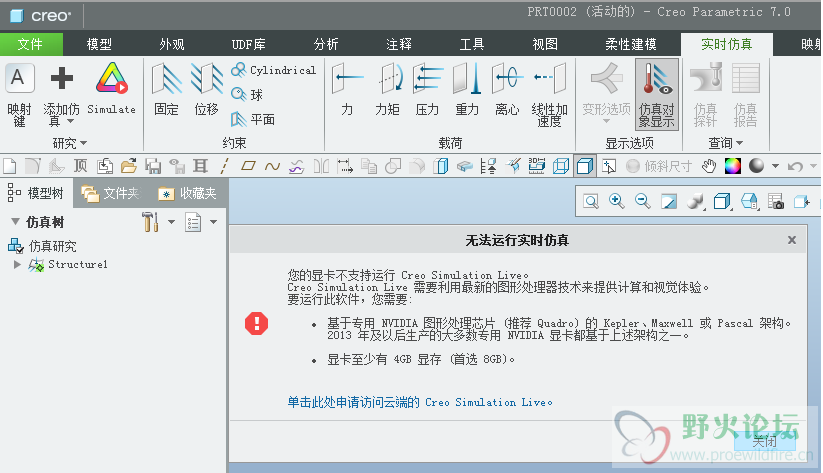The width and height of the screenshot is (823, 473).
Task: Switch to the 分析 tab
Action: [x=326, y=44]
